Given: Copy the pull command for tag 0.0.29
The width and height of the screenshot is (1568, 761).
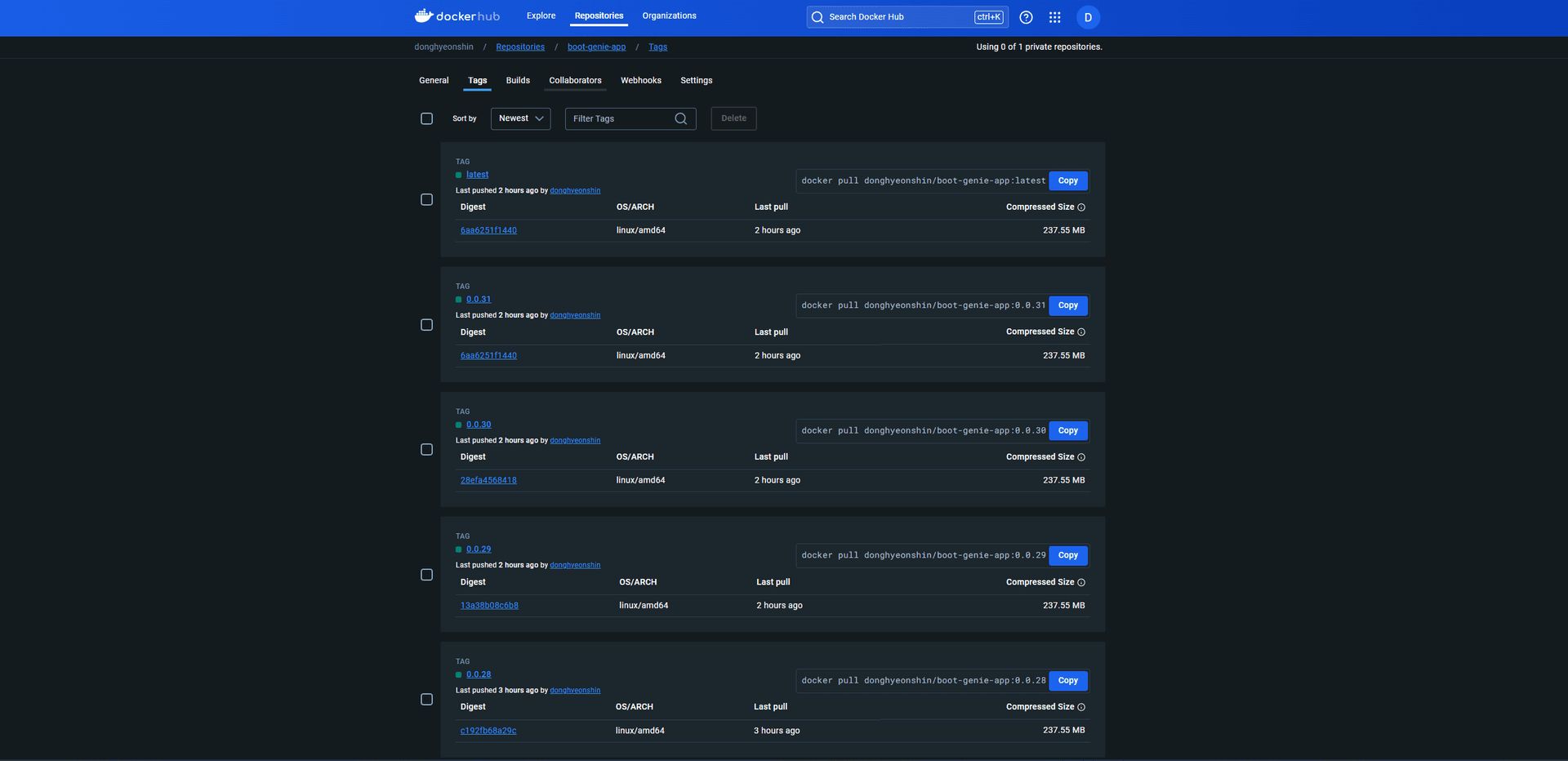Looking at the screenshot, I should click(x=1068, y=555).
